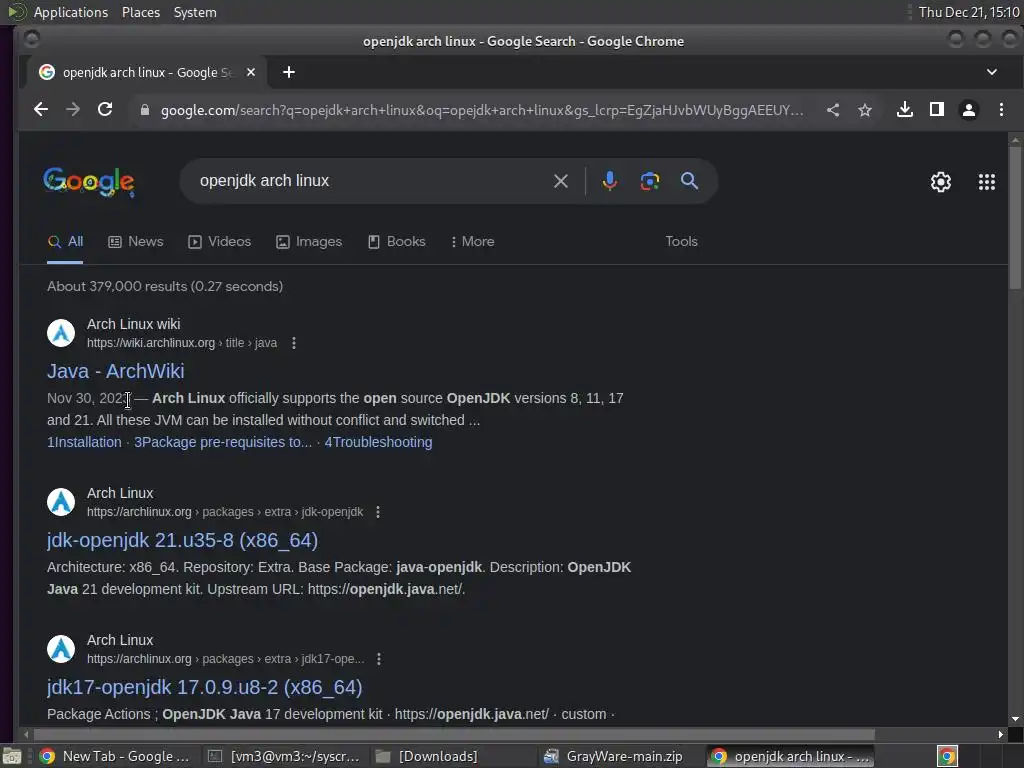
Task: Open jdk-openjdk 21.u35-8 result
Action: pyautogui.click(x=182, y=540)
